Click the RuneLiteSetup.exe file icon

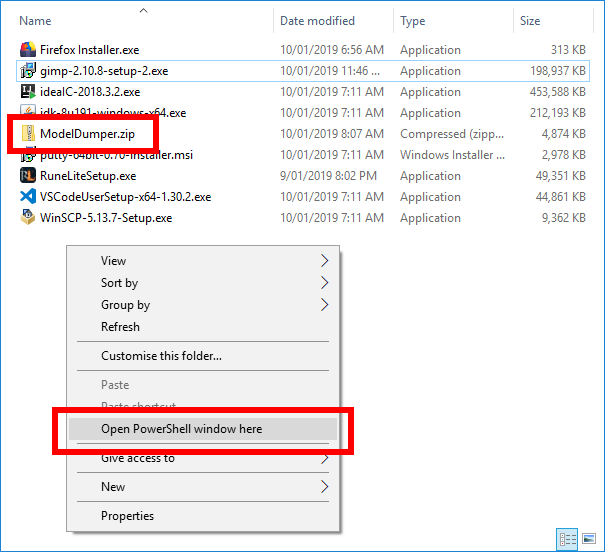pos(28,176)
